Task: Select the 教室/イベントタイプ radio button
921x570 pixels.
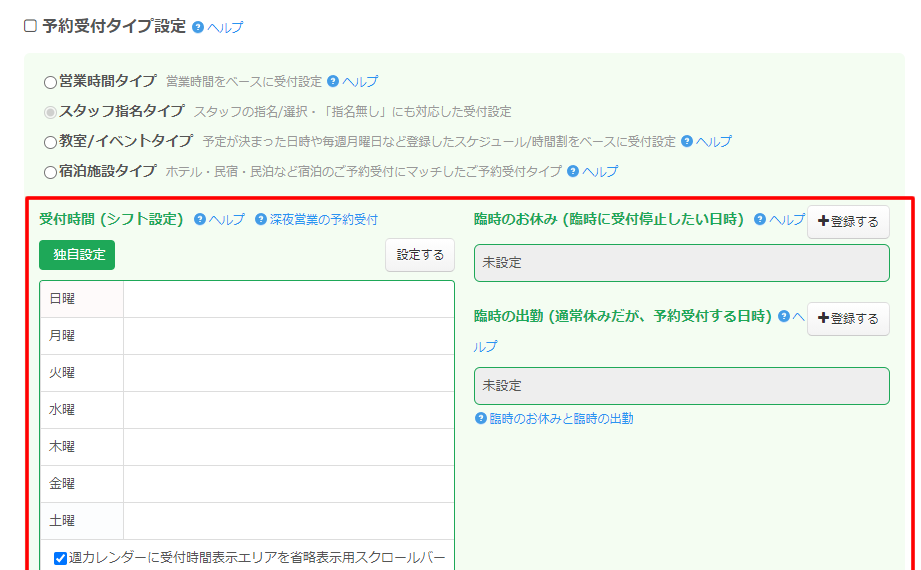Action: click(x=50, y=142)
